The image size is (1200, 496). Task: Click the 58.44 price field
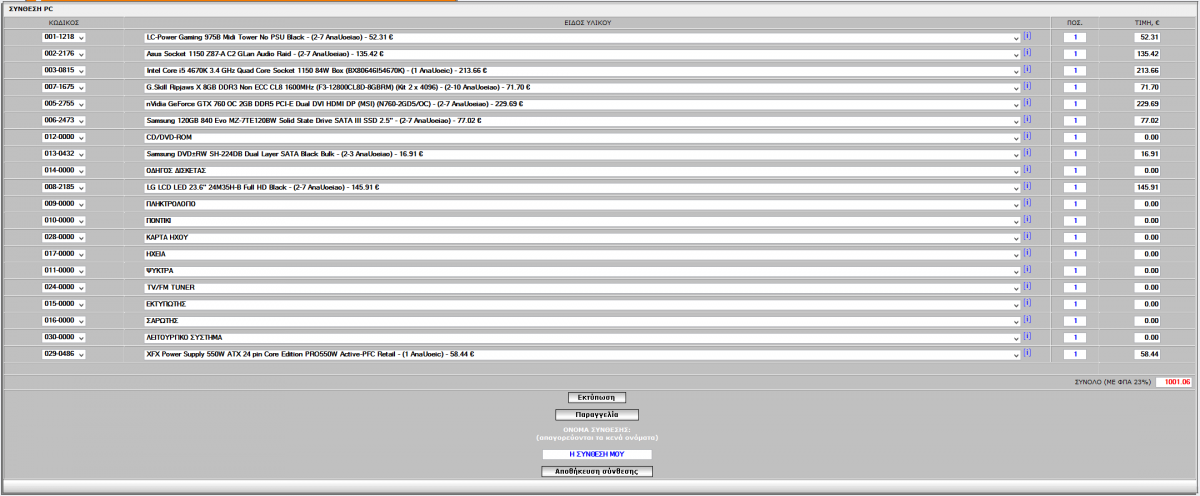pyautogui.click(x=1147, y=354)
